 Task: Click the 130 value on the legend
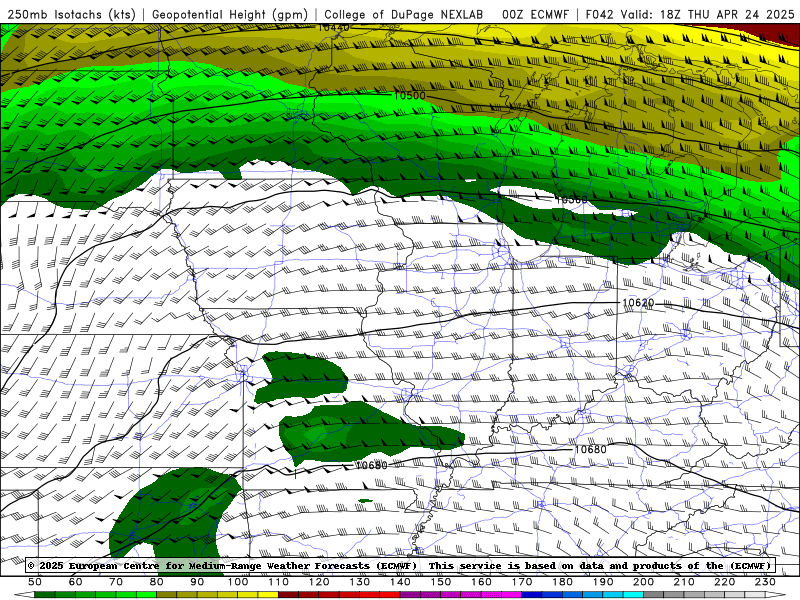coord(360,582)
